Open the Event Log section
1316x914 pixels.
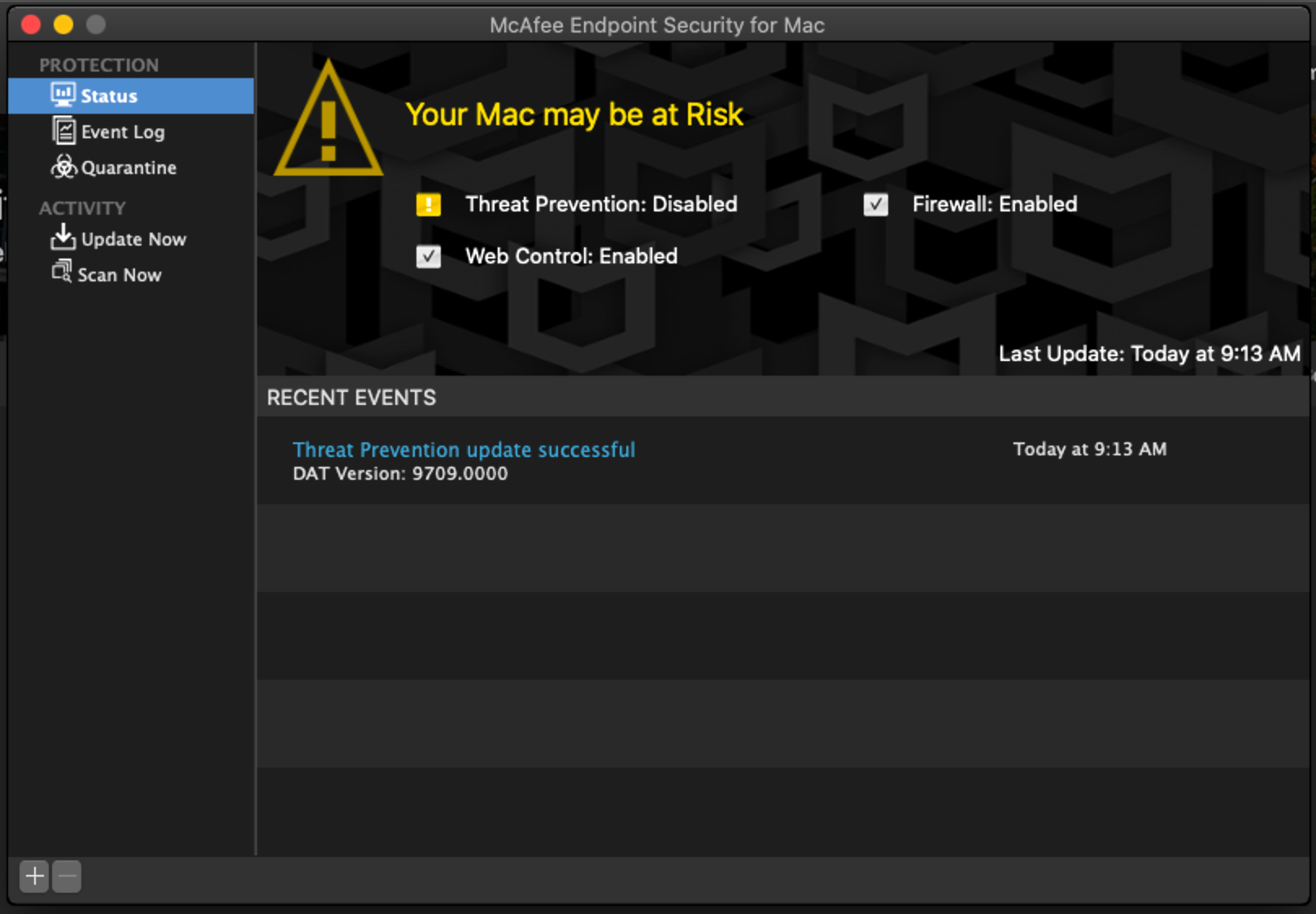click(131, 132)
